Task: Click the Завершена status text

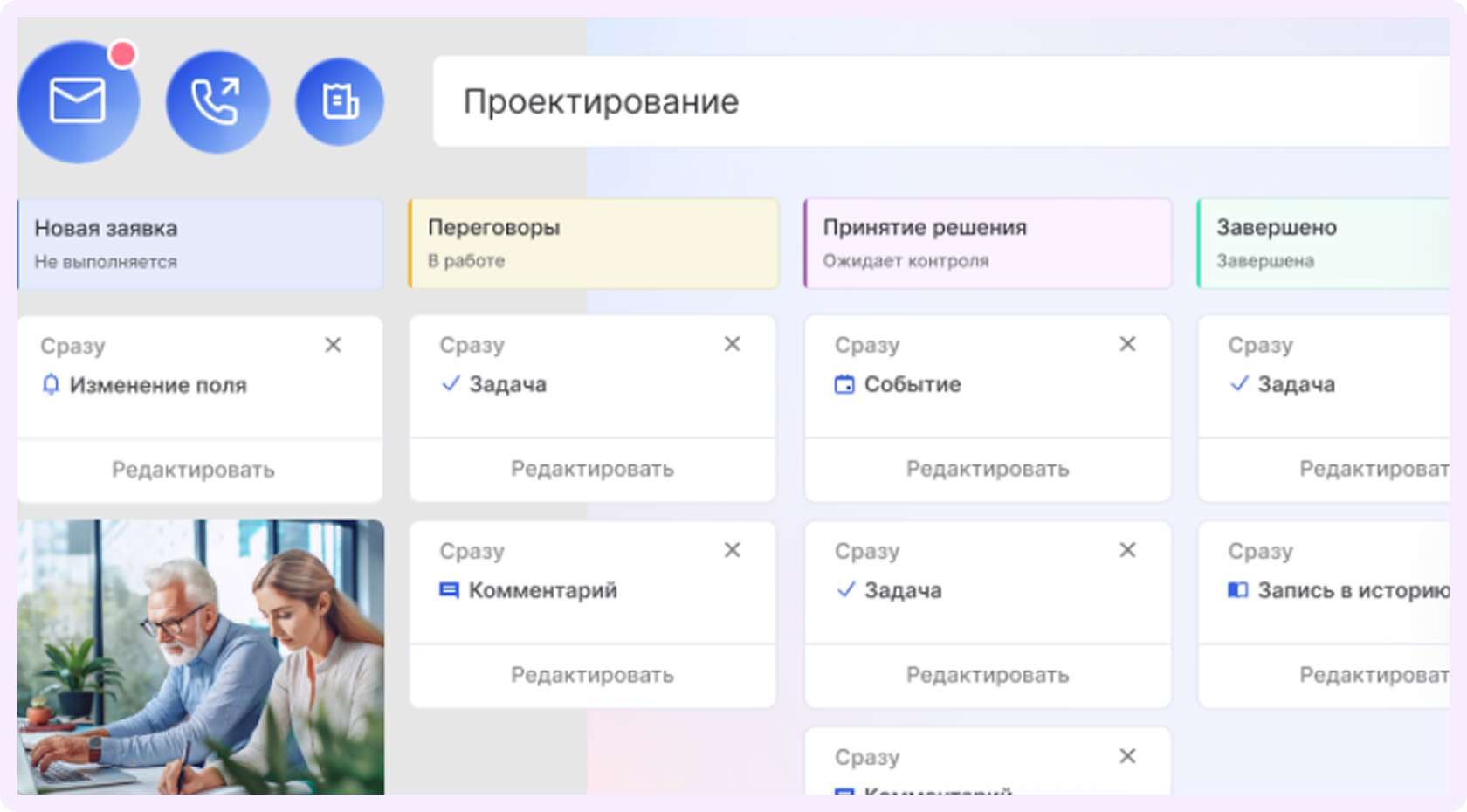Action: coord(1265,261)
